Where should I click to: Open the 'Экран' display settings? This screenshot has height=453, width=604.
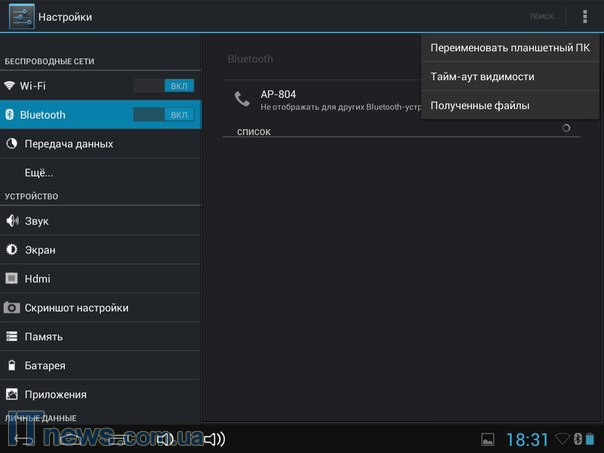tap(40, 250)
